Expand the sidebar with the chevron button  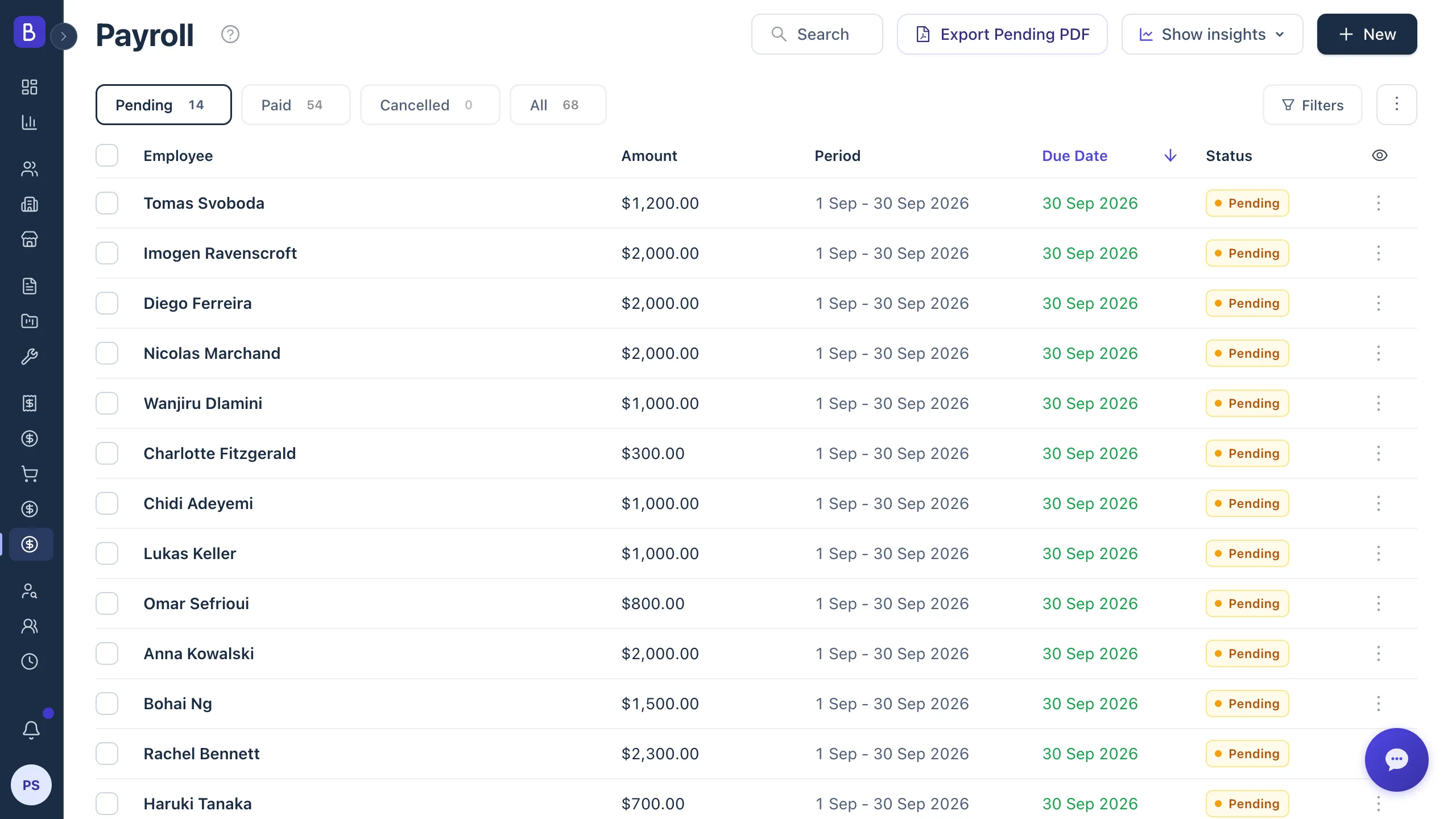tap(64, 36)
